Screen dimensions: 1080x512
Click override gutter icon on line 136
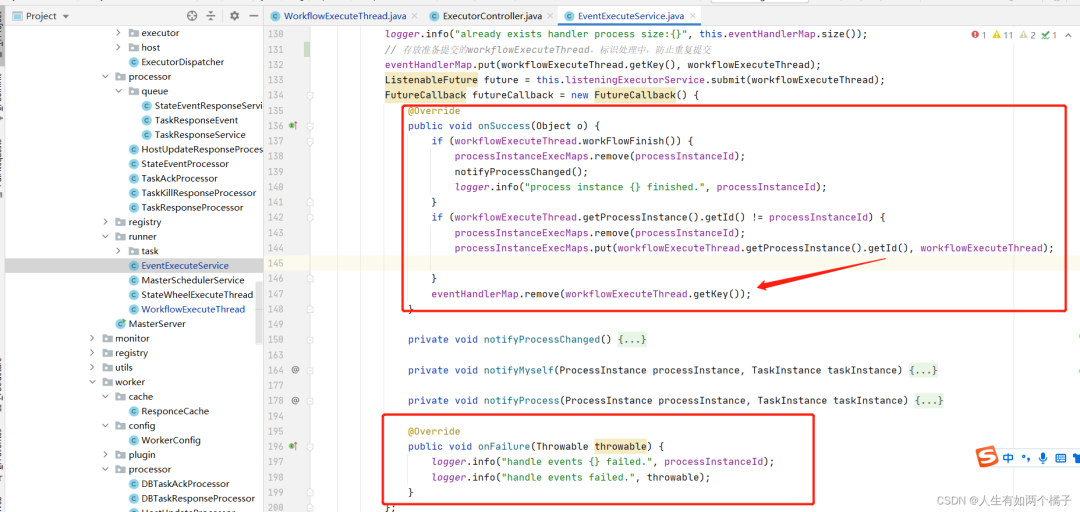click(293, 125)
